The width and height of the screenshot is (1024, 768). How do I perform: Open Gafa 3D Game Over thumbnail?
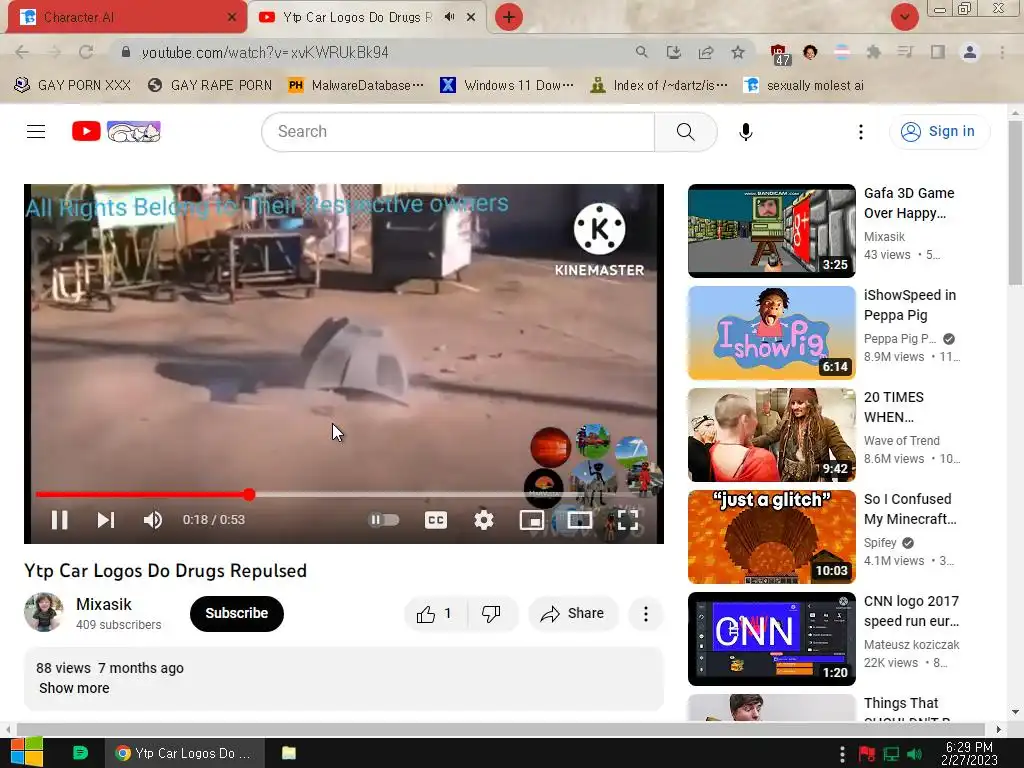point(771,230)
